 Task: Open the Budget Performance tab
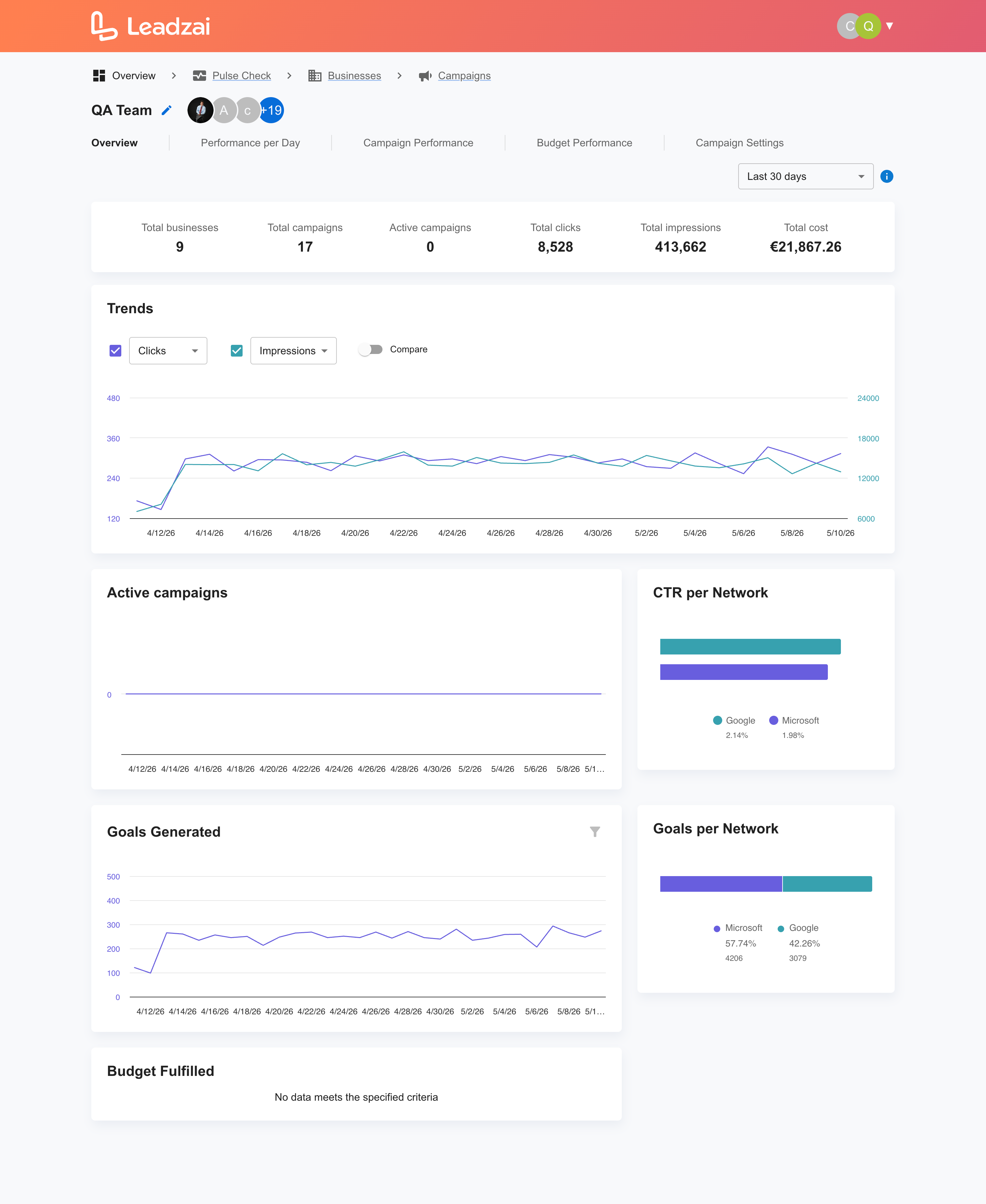[584, 143]
